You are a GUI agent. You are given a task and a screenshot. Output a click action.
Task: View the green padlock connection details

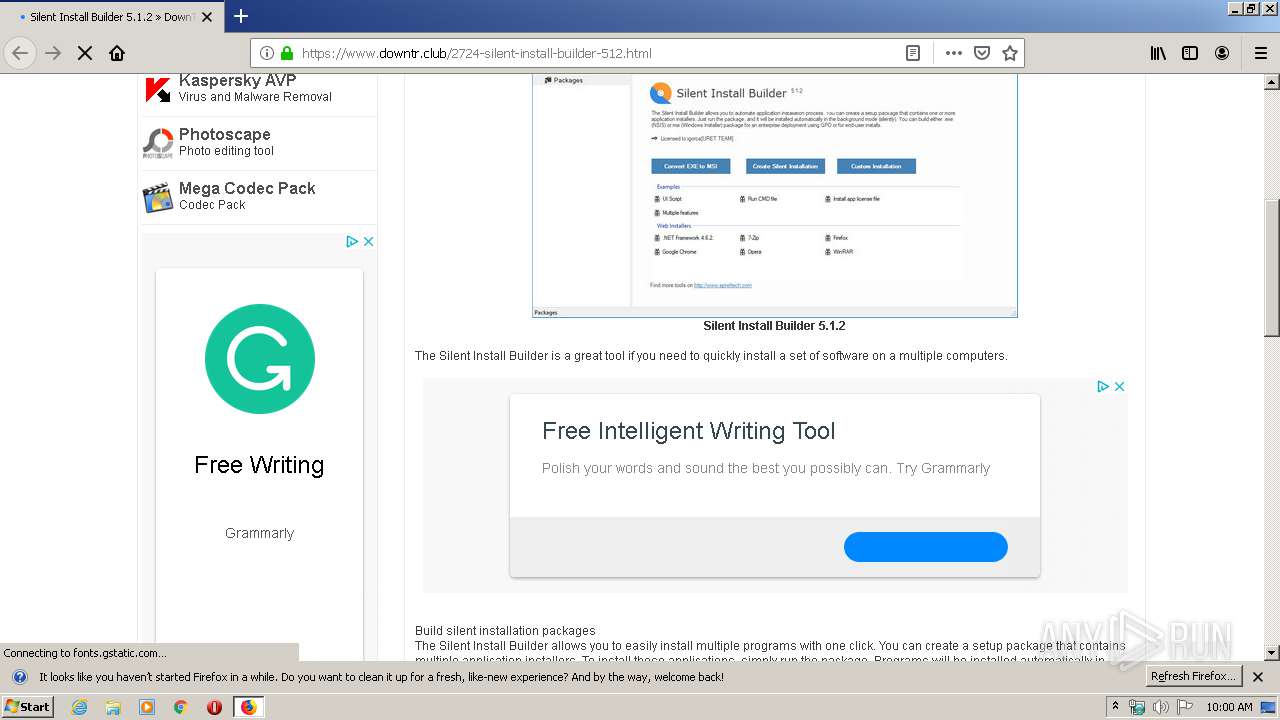[x=287, y=53]
